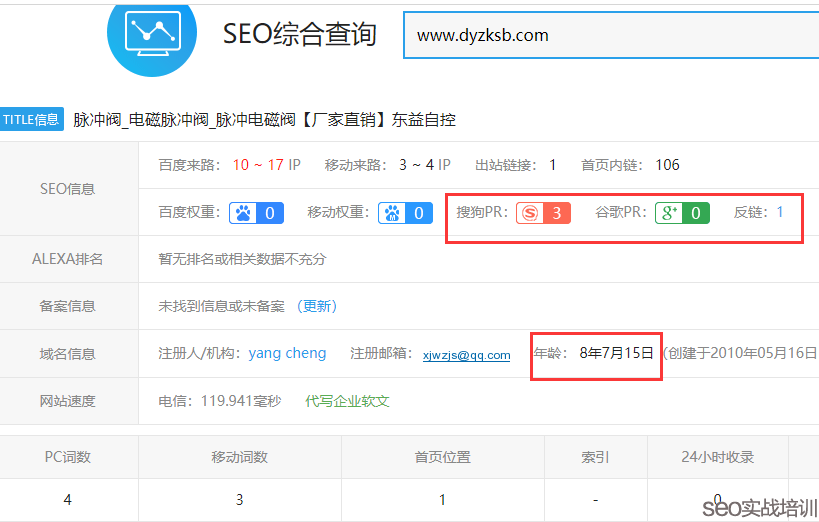The width and height of the screenshot is (819, 522).
Task: Select the PC词数 column header
Action: (x=68, y=457)
